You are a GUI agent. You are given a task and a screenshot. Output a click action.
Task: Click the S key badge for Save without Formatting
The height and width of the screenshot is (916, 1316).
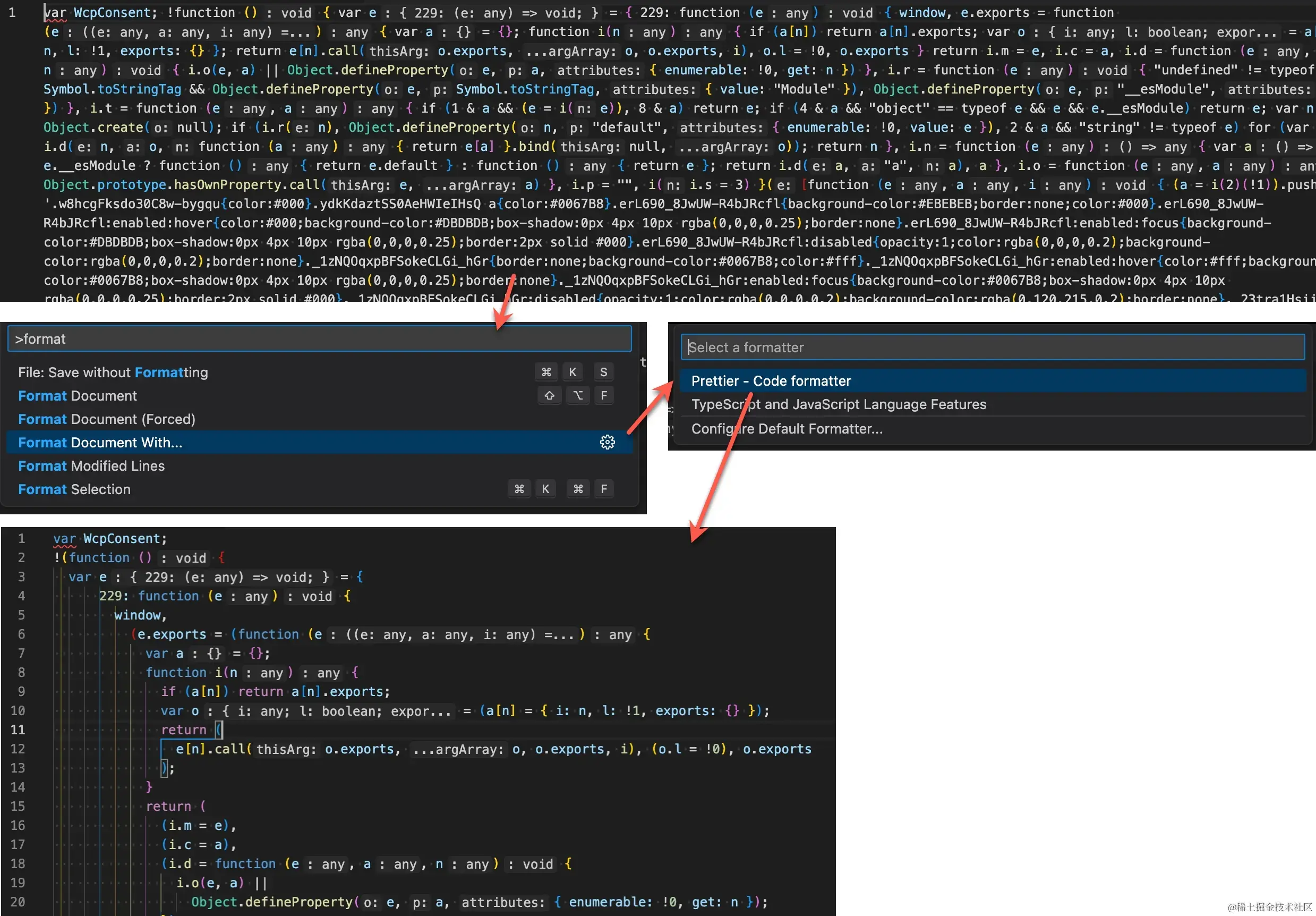(603, 372)
